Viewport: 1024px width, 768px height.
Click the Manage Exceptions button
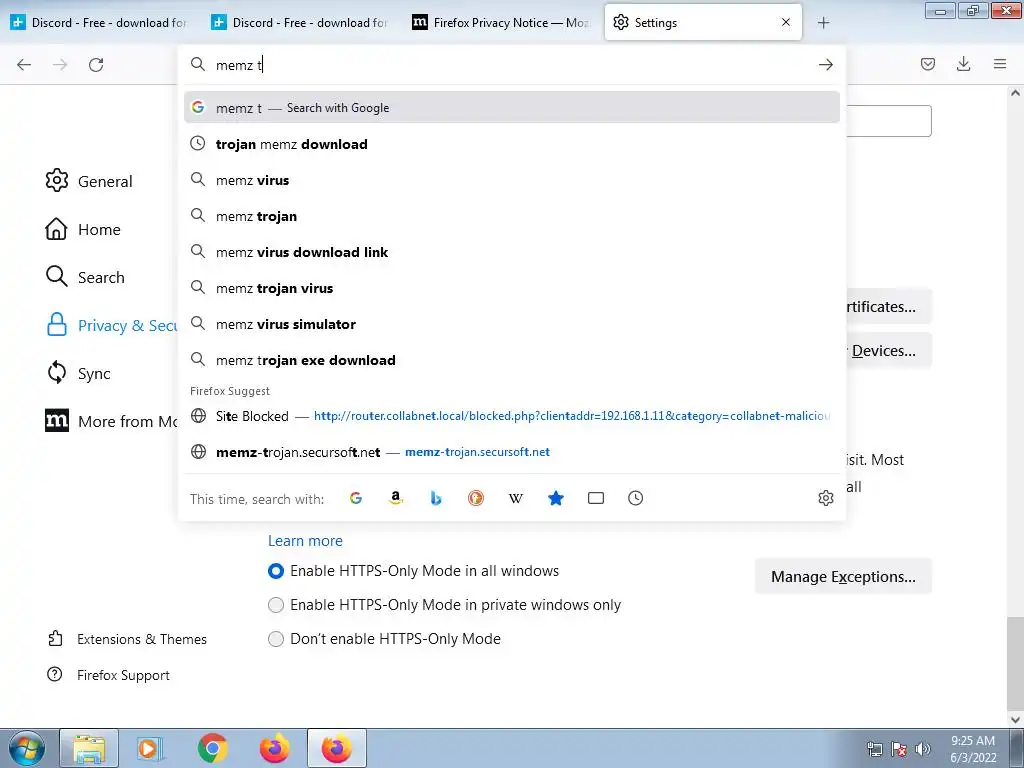coord(843,577)
